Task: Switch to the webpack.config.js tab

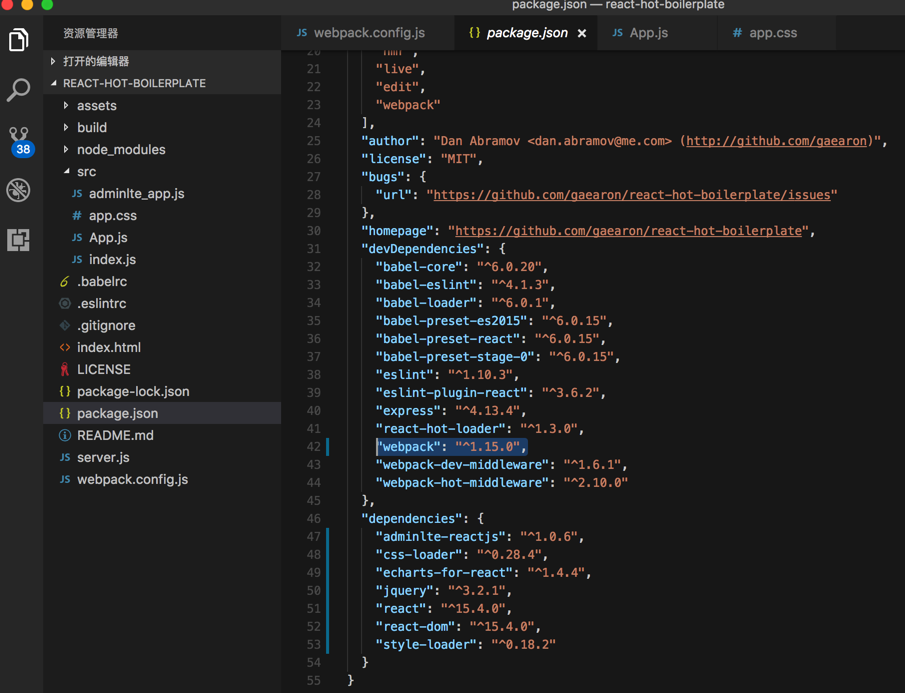Action: [x=368, y=33]
